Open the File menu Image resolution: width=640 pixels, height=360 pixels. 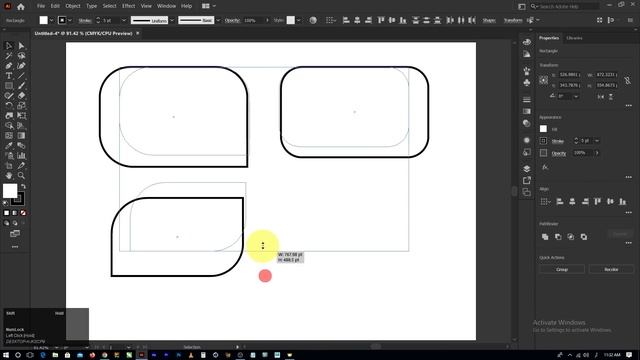click(40, 6)
